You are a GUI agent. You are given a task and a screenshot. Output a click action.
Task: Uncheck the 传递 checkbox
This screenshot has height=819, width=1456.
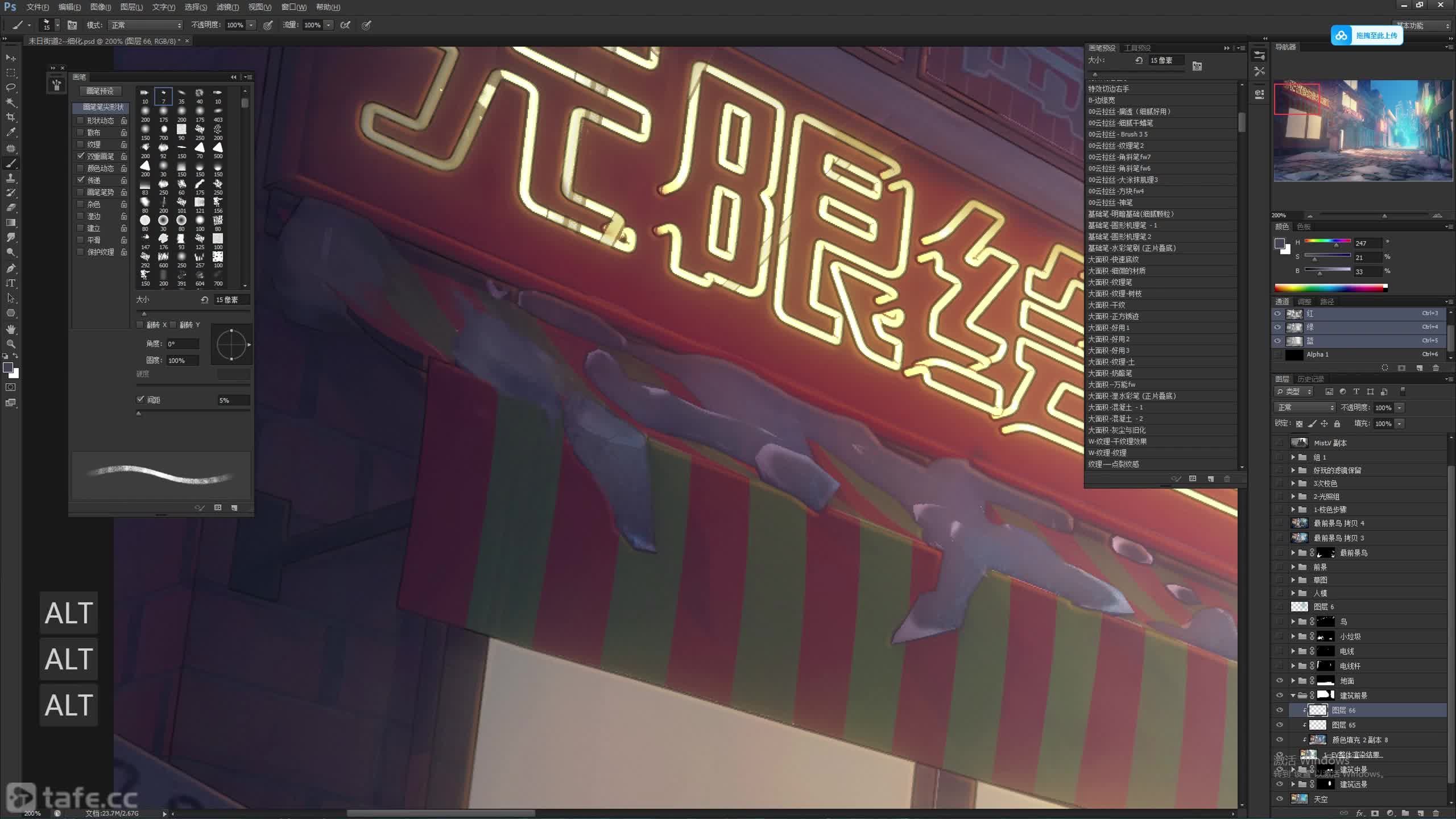tap(80, 180)
